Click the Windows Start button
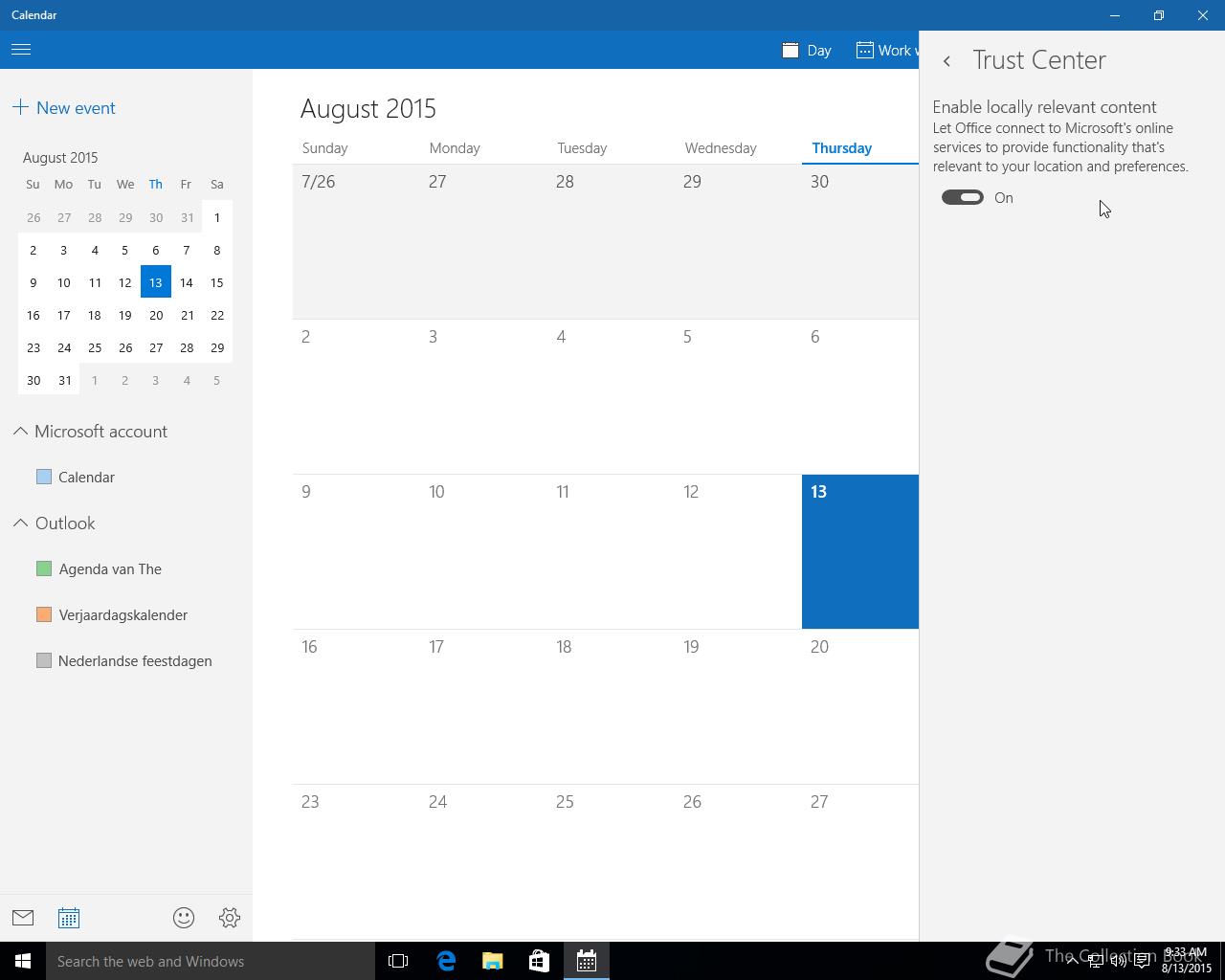The width and height of the screenshot is (1225, 980). pyautogui.click(x=23, y=961)
